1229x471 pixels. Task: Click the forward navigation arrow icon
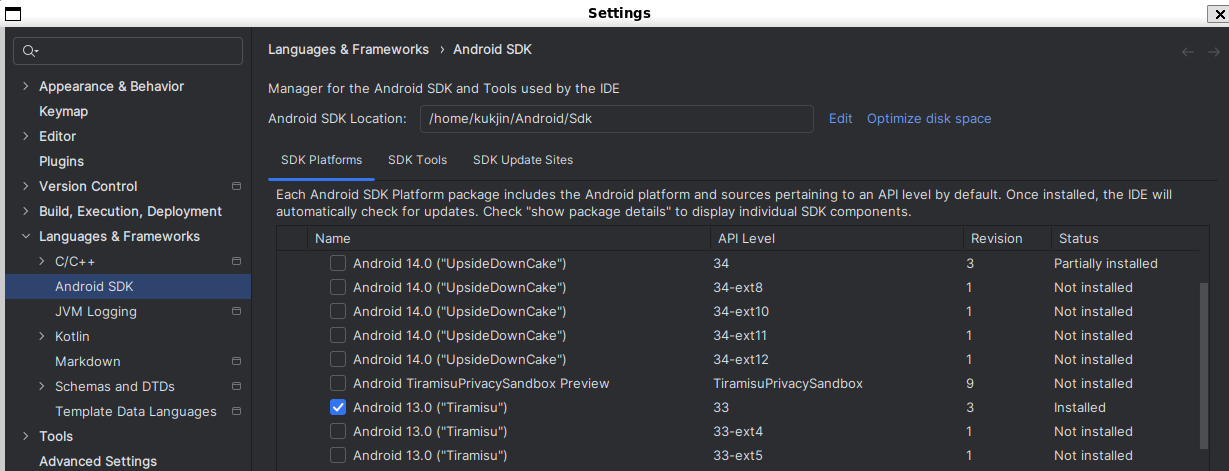[1213, 52]
